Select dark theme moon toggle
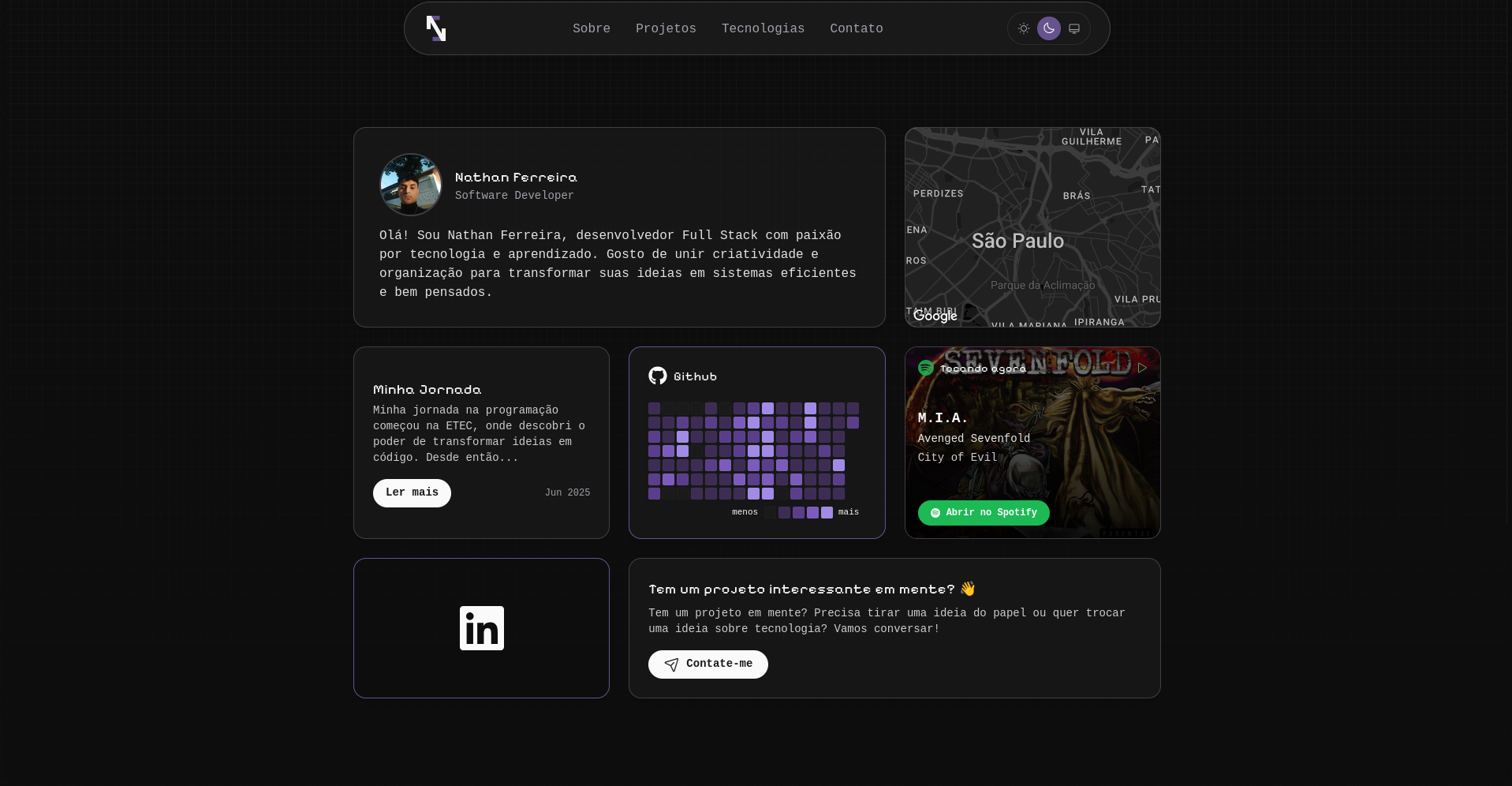 point(1048,28)
